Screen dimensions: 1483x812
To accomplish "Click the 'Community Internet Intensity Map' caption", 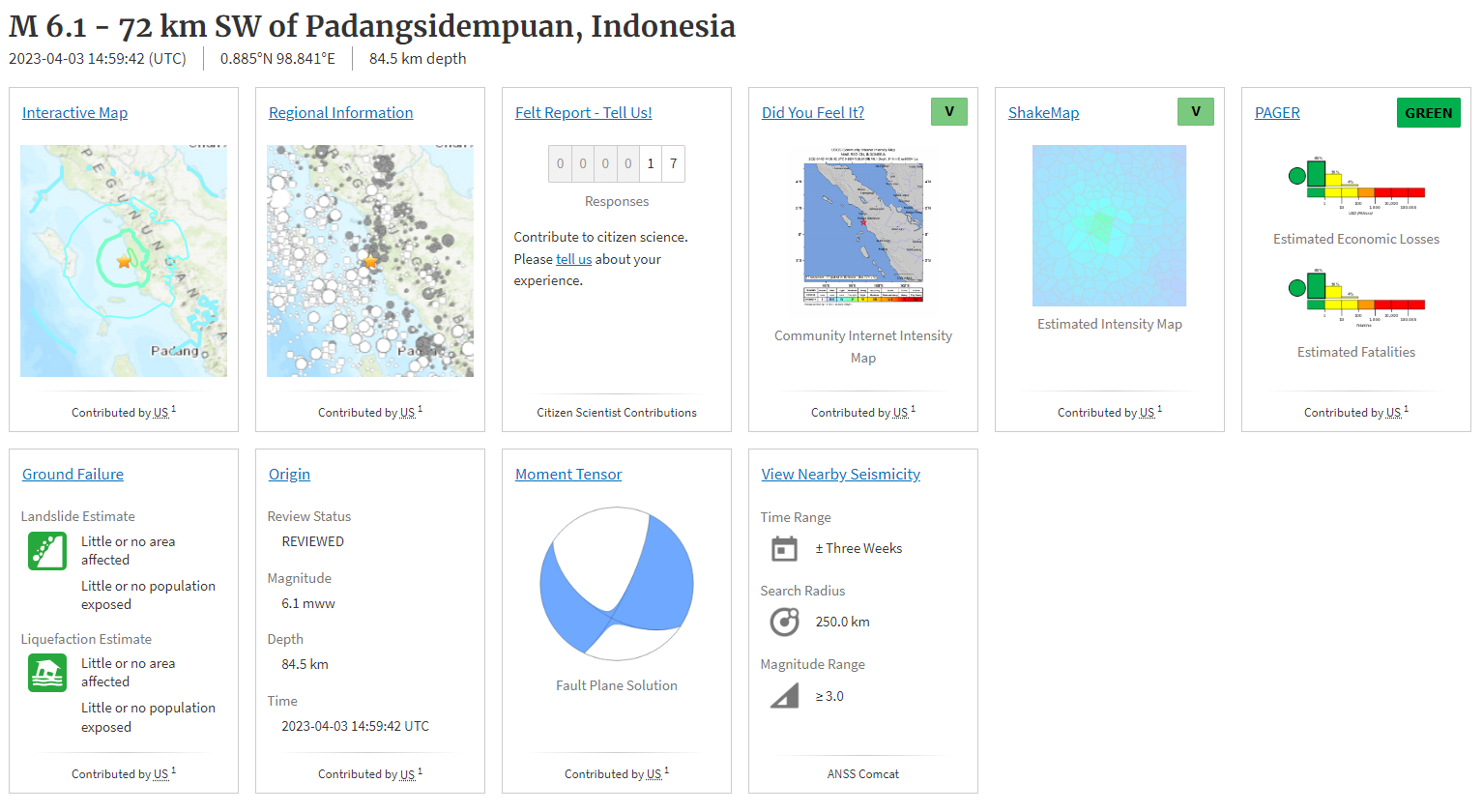I will coord(863,347).
